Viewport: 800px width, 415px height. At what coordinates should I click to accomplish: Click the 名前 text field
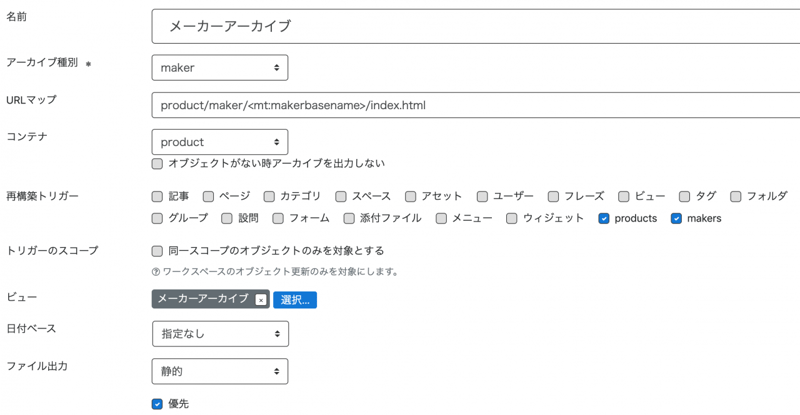click(474, 27)
